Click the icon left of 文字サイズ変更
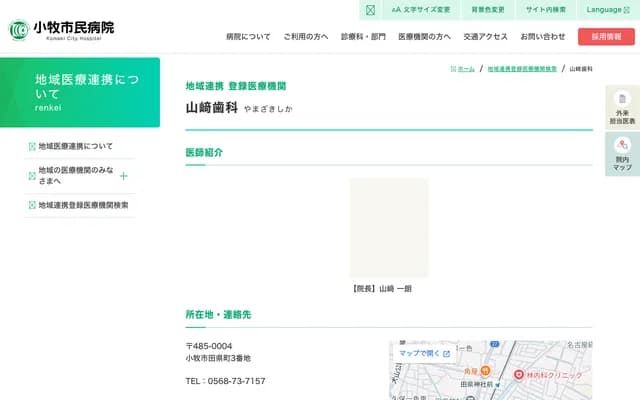The height and width of the screenshot is (400, 640). (370, 10)
